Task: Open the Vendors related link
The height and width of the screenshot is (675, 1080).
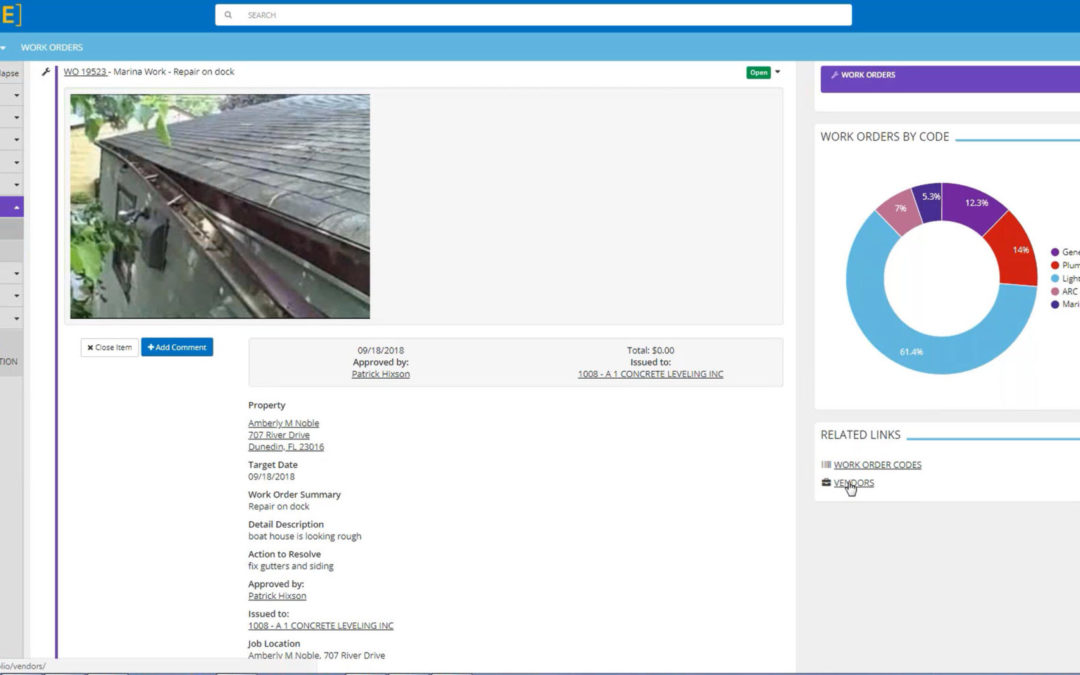Action: tap(854, 483)
